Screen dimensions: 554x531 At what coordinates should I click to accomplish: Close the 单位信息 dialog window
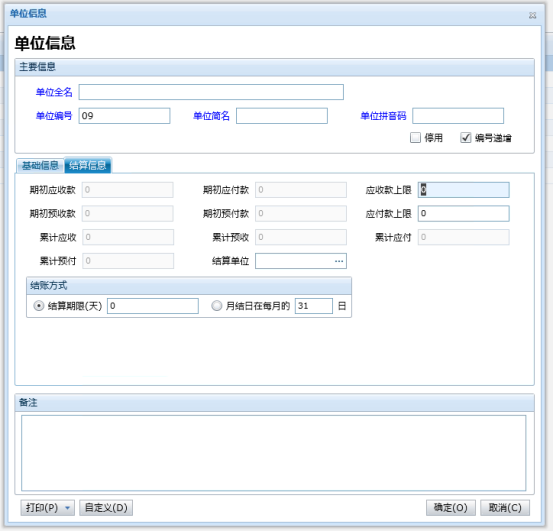click(x=532, y=15)
